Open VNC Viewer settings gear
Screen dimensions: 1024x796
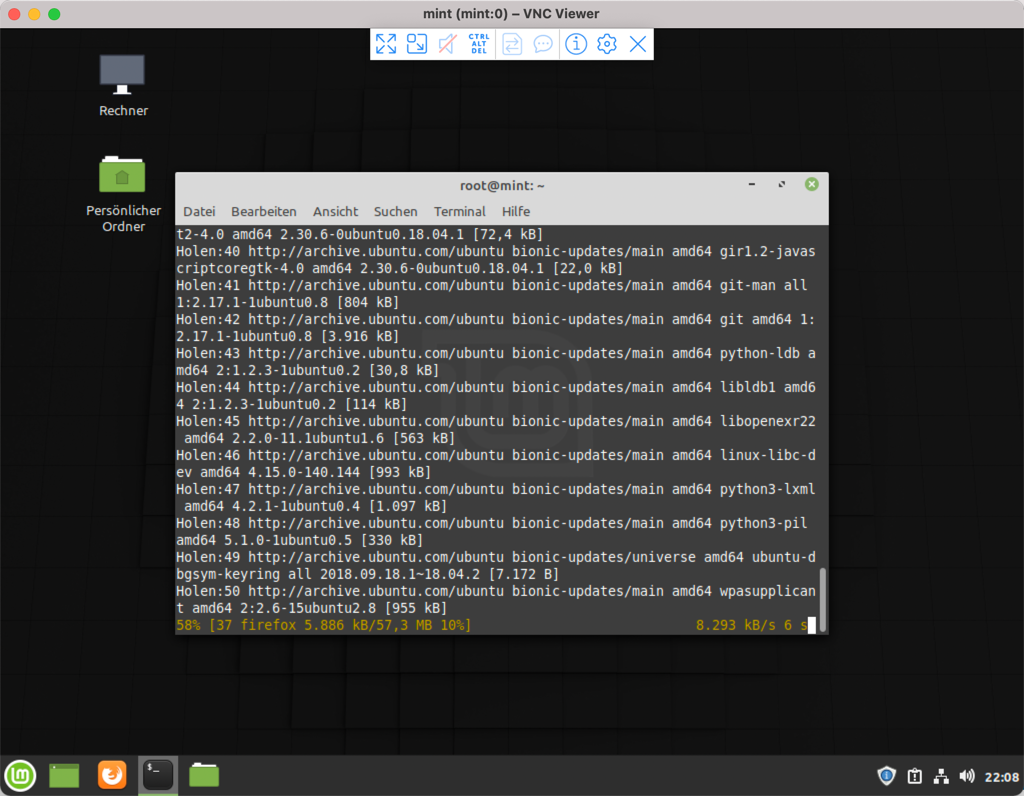pos(607,44)
